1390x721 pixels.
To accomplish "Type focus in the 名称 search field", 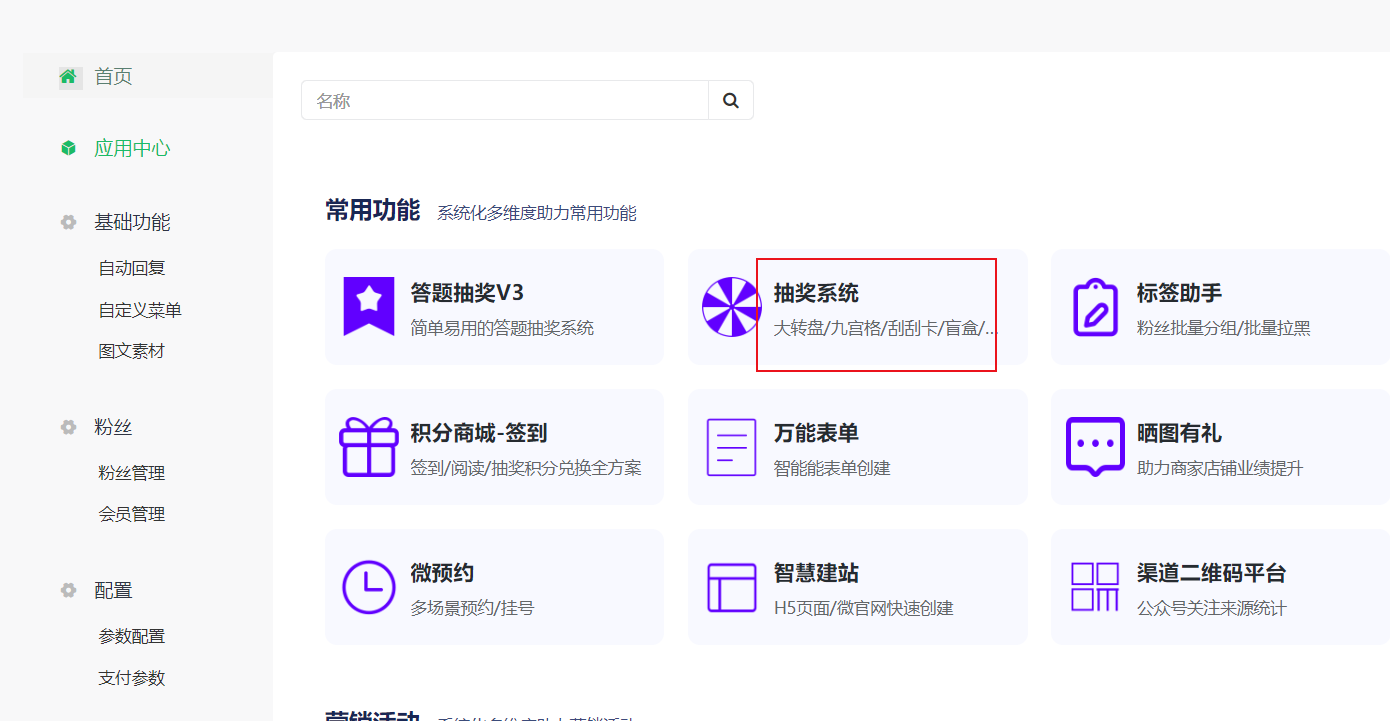I will (x=505, y=101).
